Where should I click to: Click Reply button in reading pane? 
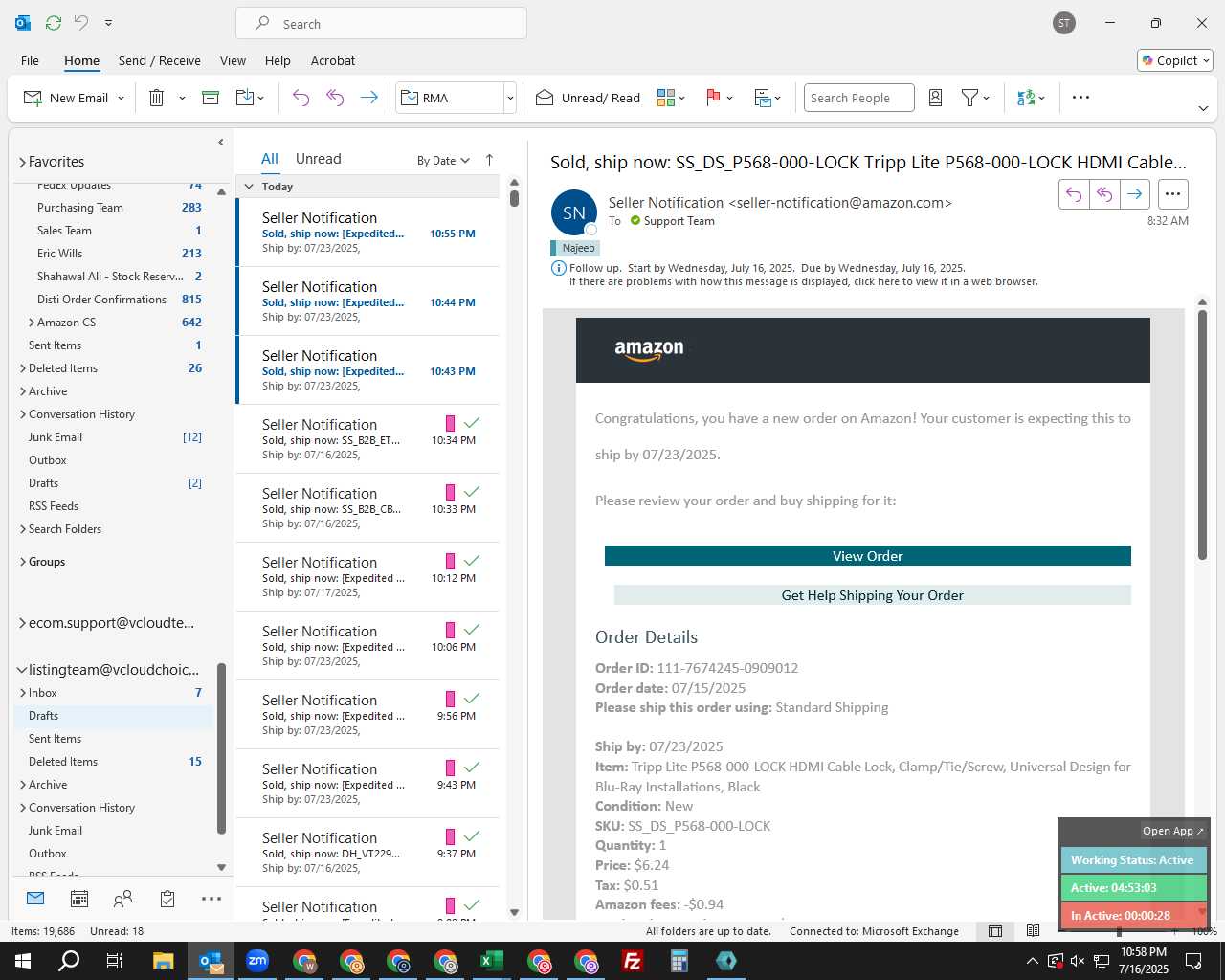click(1074, 194)
